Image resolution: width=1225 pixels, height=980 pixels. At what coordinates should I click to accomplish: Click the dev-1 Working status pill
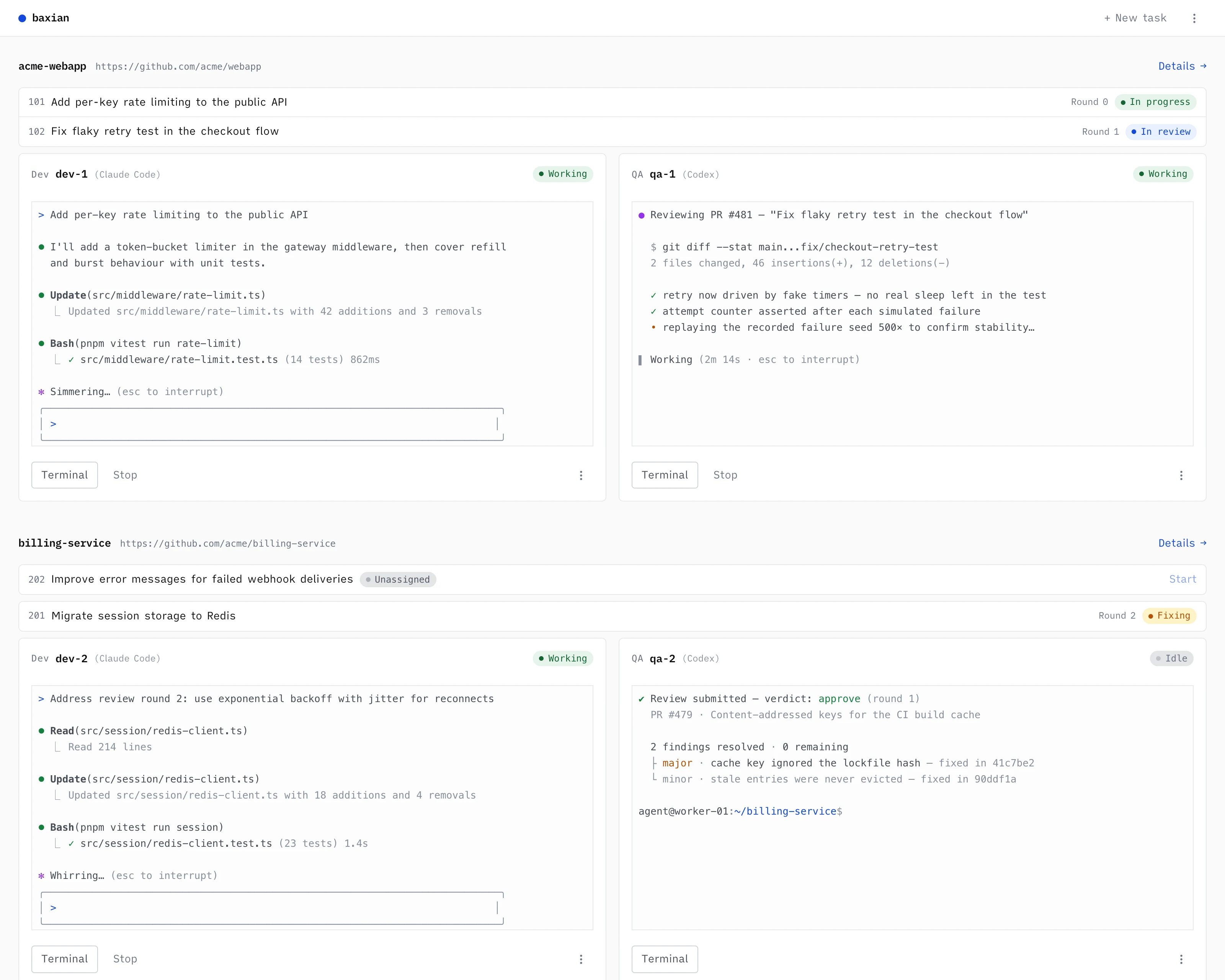[x=562, y=174]
